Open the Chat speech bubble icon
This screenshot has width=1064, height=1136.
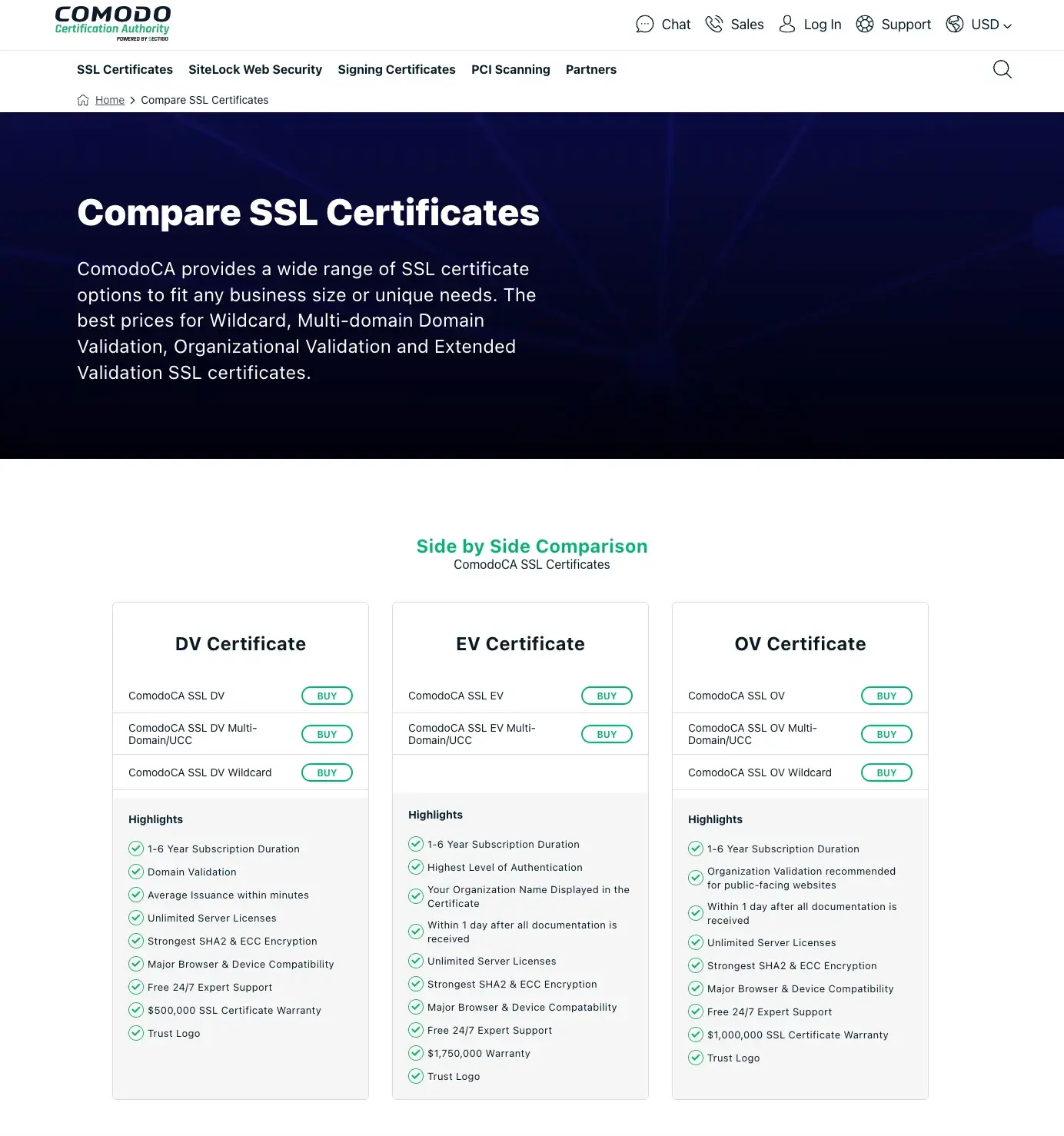click(x=645, y=25)
